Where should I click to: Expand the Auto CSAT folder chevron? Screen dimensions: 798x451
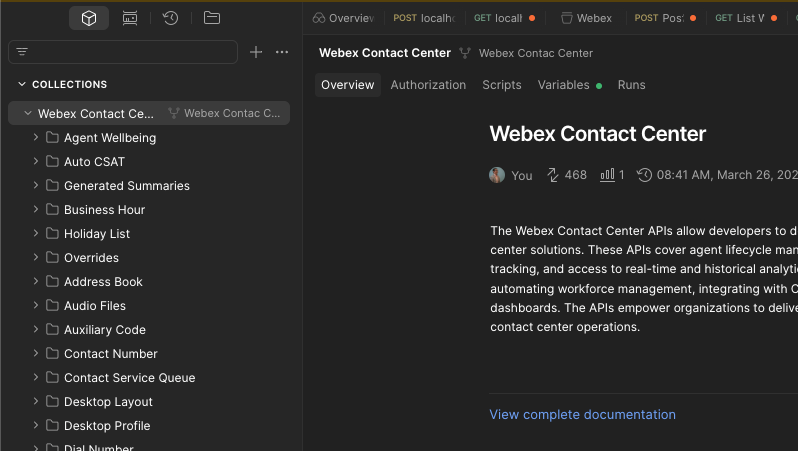click(x=36, y=161)
